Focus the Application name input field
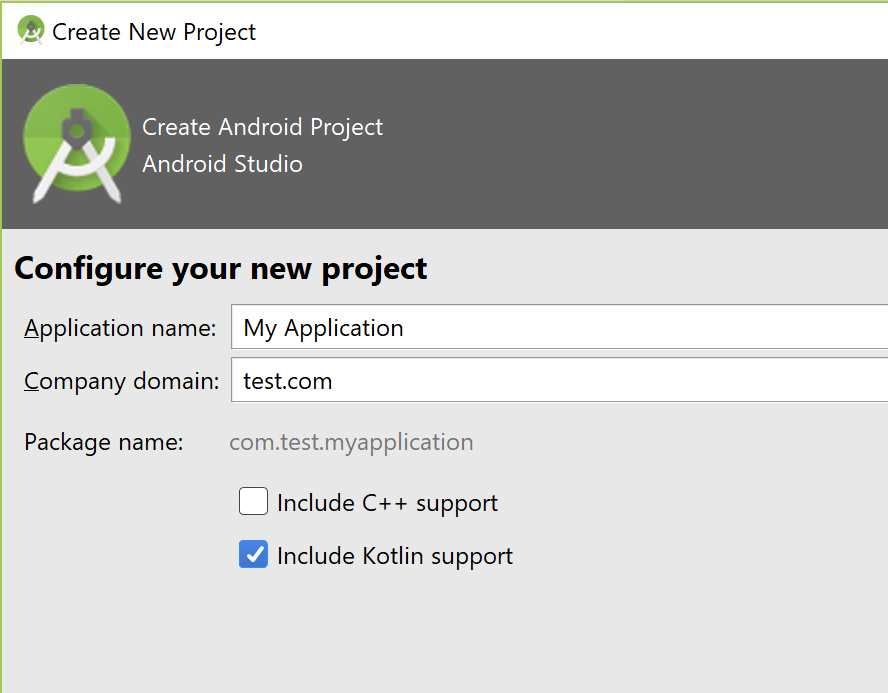 click(560, 327)
